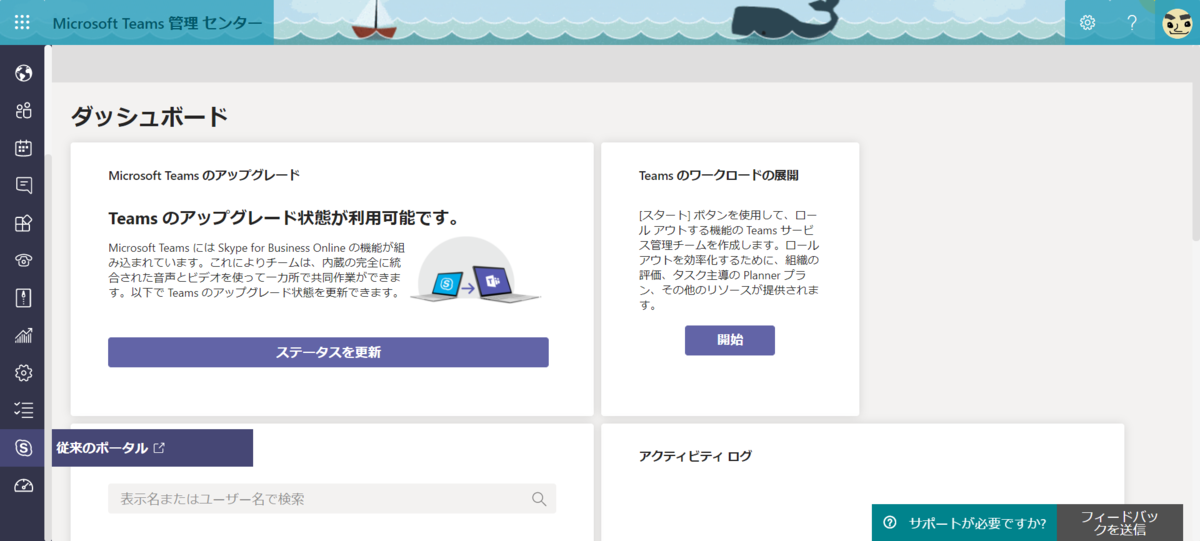1200x541 pixels.
Task: Open the meetings calendar sidebar icon
Action: [x=24, y=148]
